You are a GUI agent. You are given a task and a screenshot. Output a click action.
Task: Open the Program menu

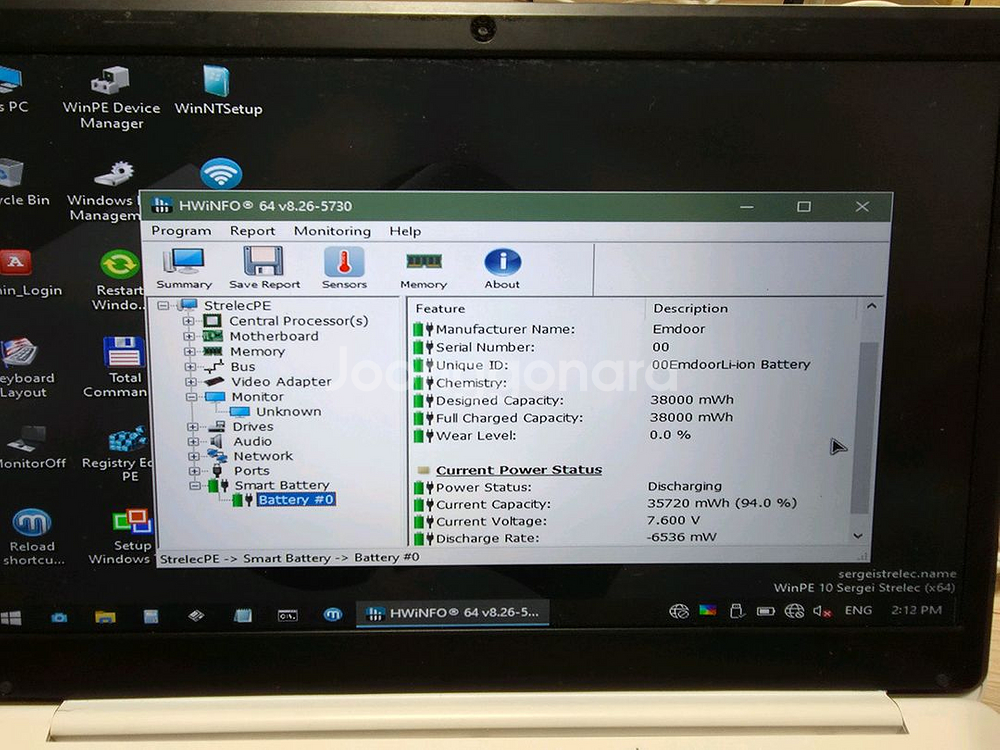(x=181, y=231)
